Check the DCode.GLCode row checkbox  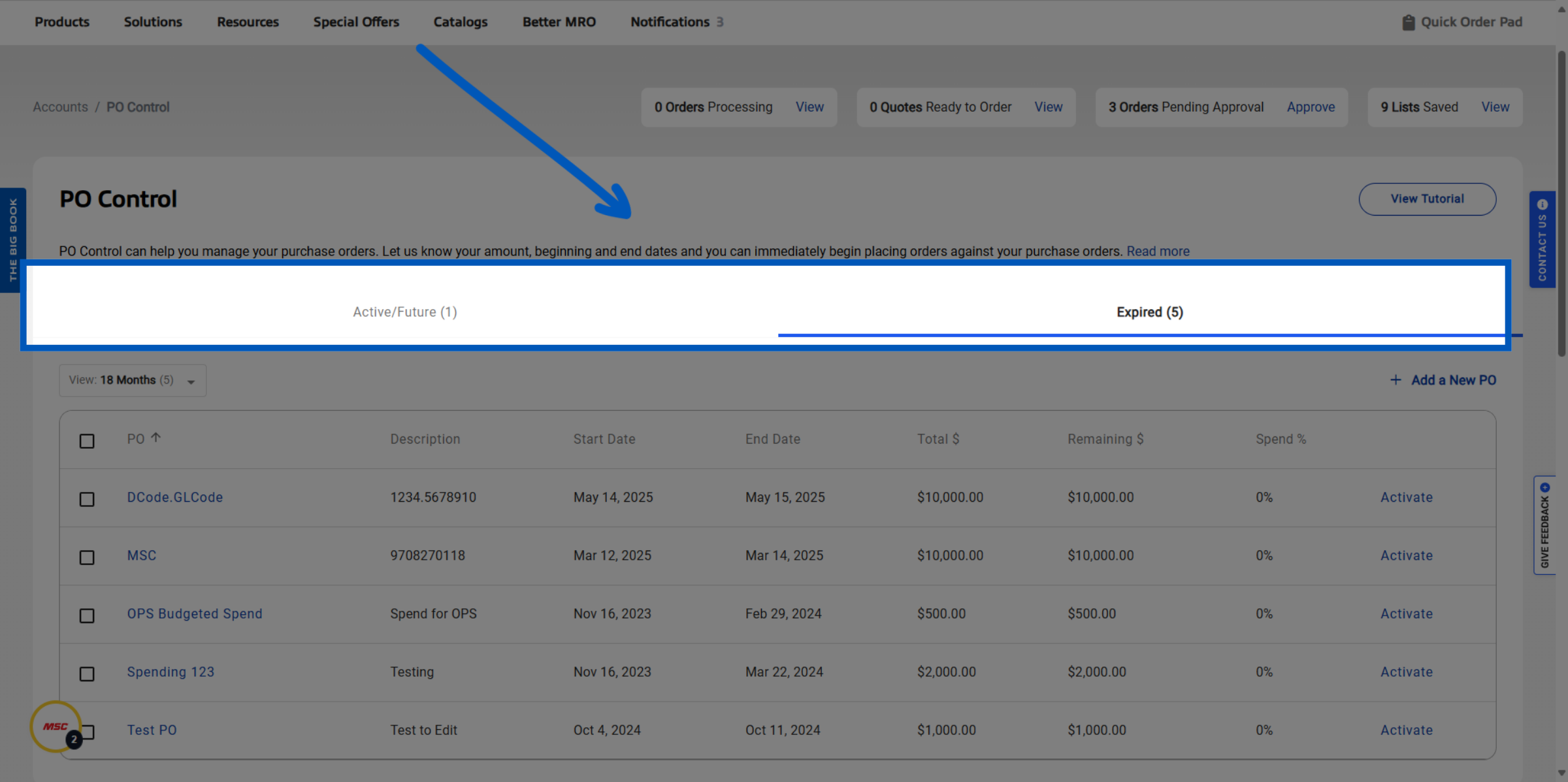tap(87, 499)
